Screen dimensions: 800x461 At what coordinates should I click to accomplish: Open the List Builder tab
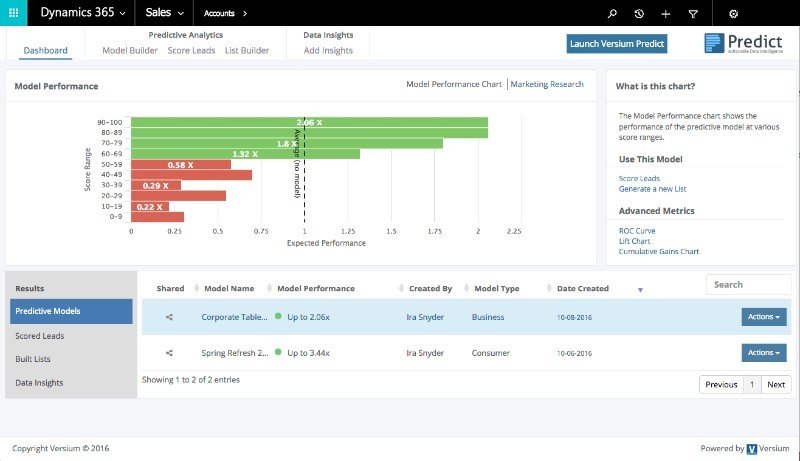(x=247, y=50)
